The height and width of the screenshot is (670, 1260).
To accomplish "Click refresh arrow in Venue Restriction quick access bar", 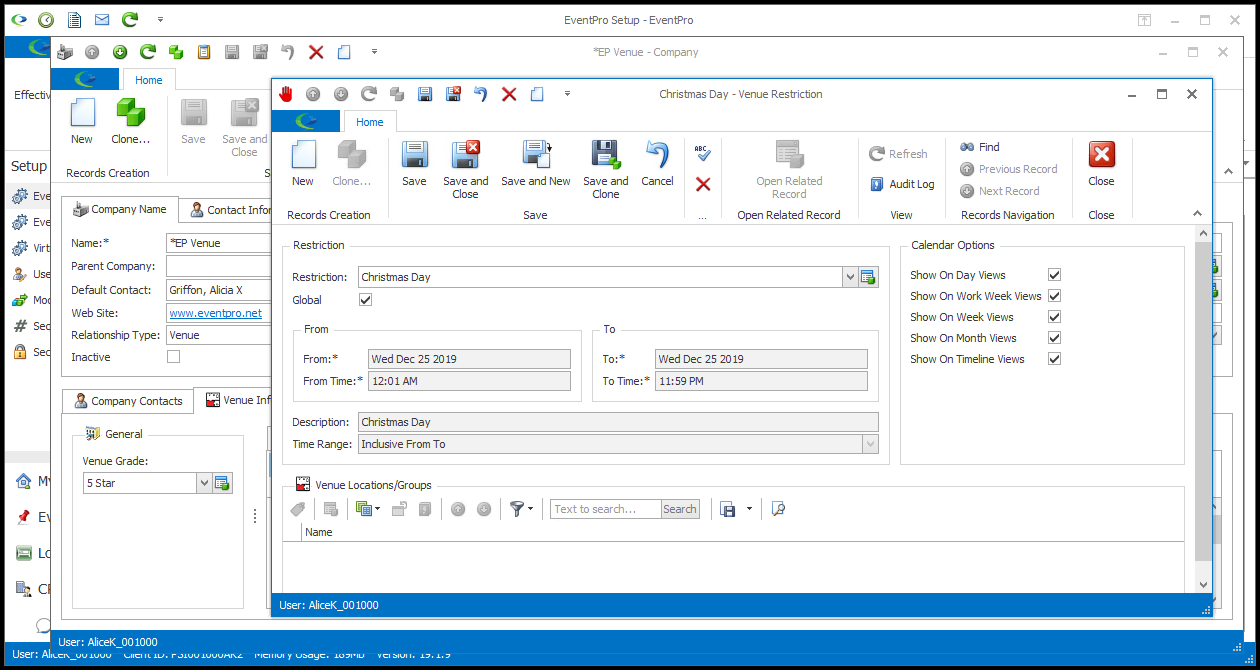I will pos(369,94).
